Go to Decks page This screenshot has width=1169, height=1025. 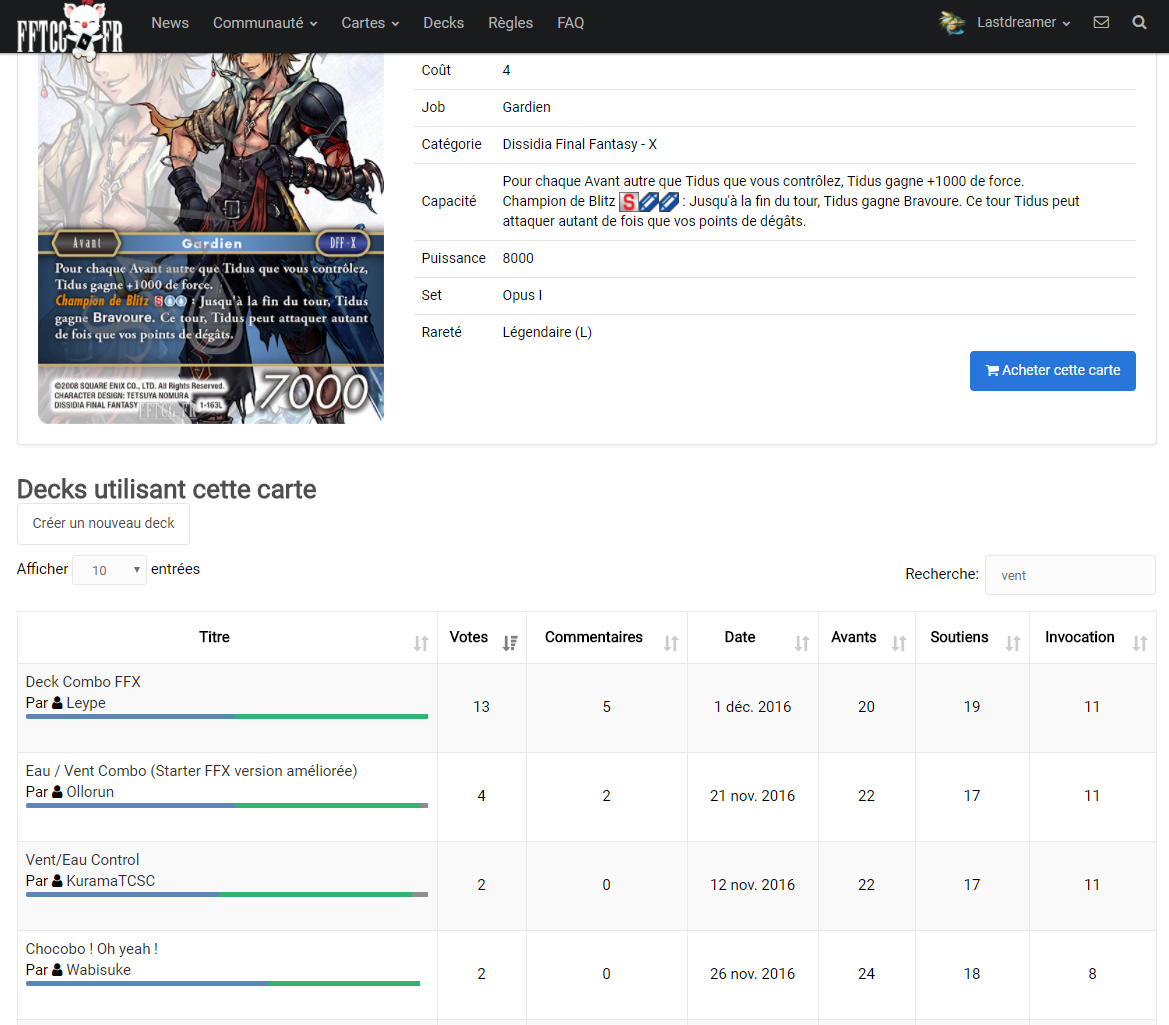click(x=444, y=23)
